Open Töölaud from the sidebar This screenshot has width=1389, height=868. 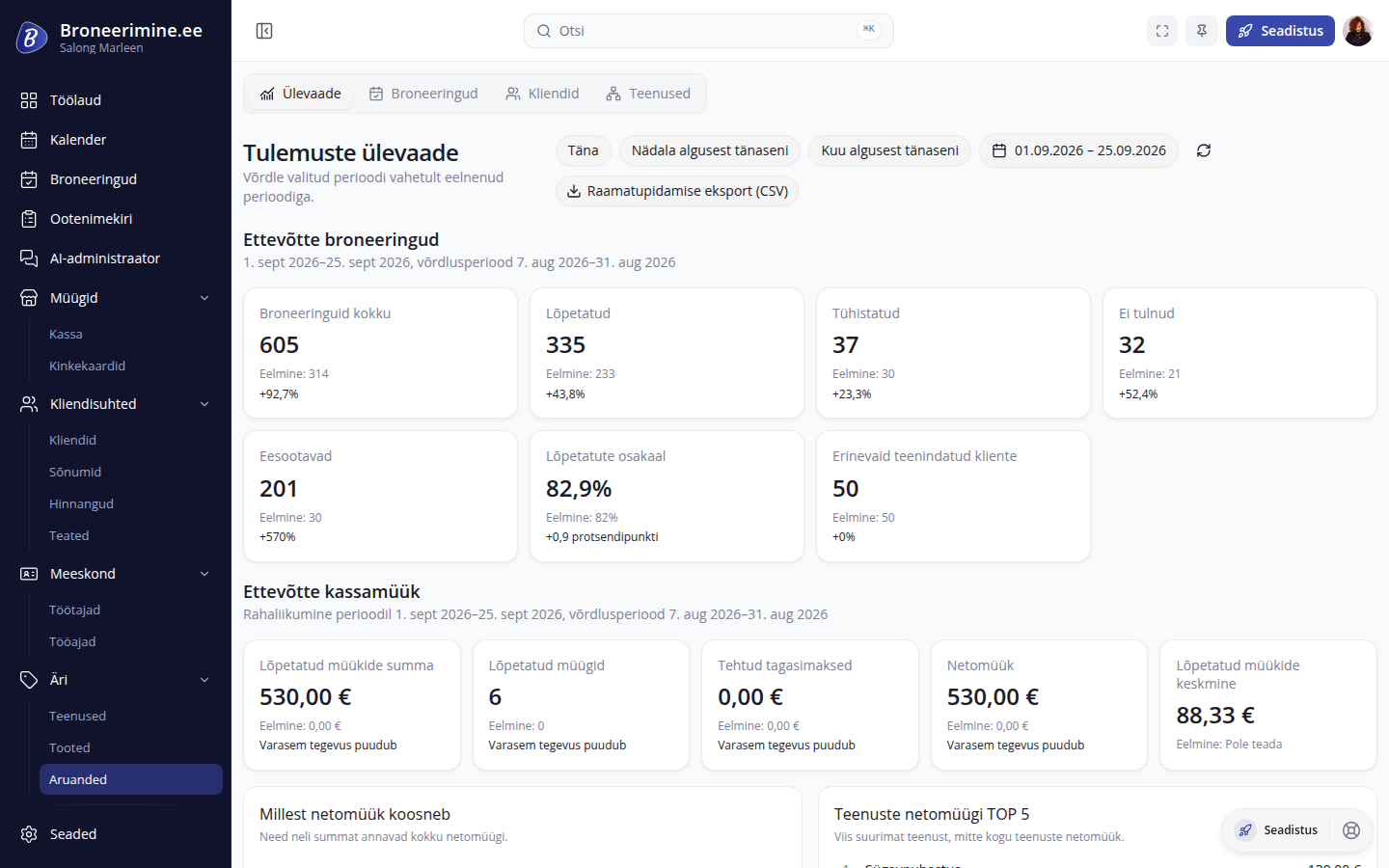116,100
